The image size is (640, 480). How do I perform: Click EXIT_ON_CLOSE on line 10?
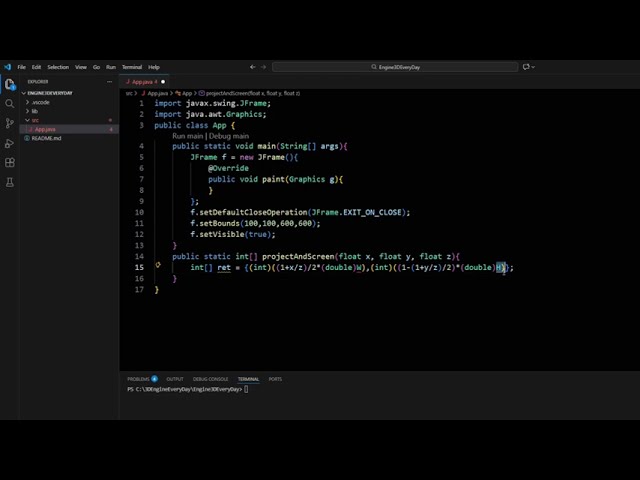point(372,212)
